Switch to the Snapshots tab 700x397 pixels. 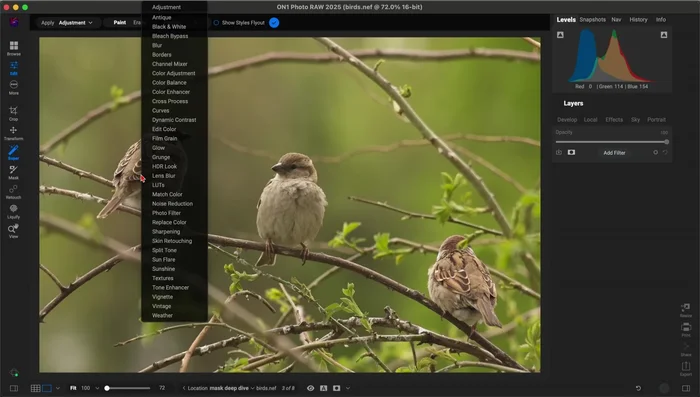click(x=592, y=20)
